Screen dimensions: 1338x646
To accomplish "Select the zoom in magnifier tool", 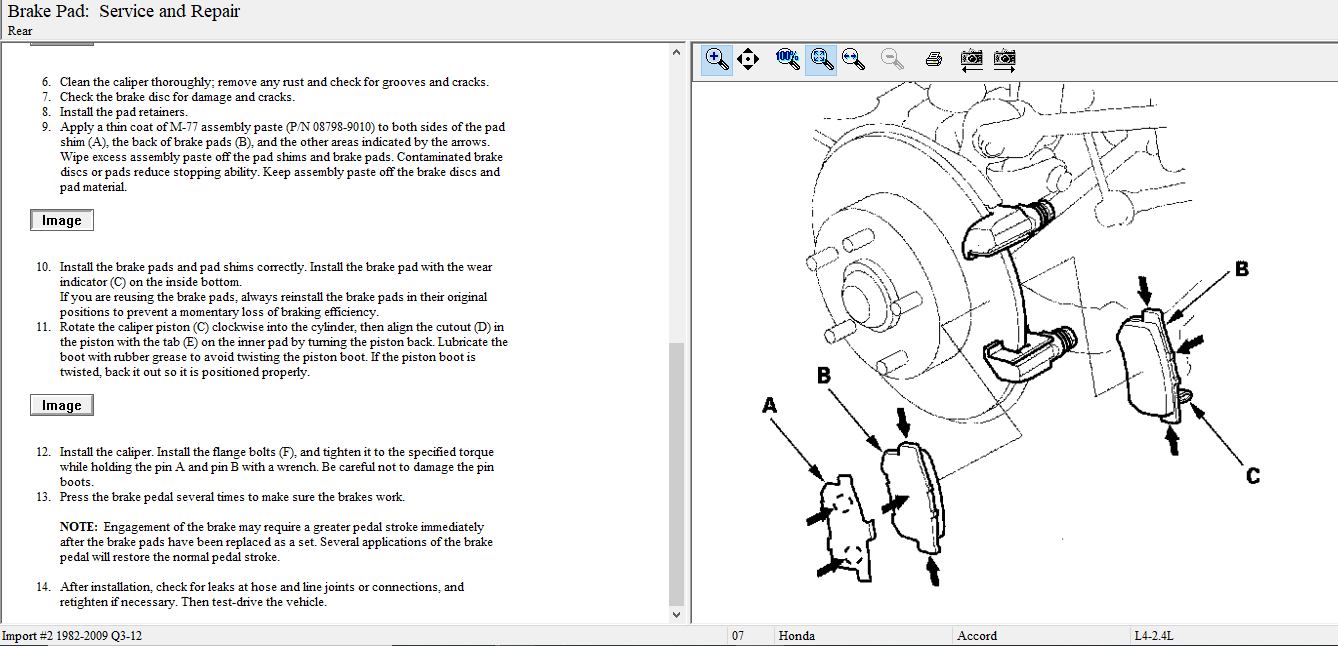I will 716,59.
